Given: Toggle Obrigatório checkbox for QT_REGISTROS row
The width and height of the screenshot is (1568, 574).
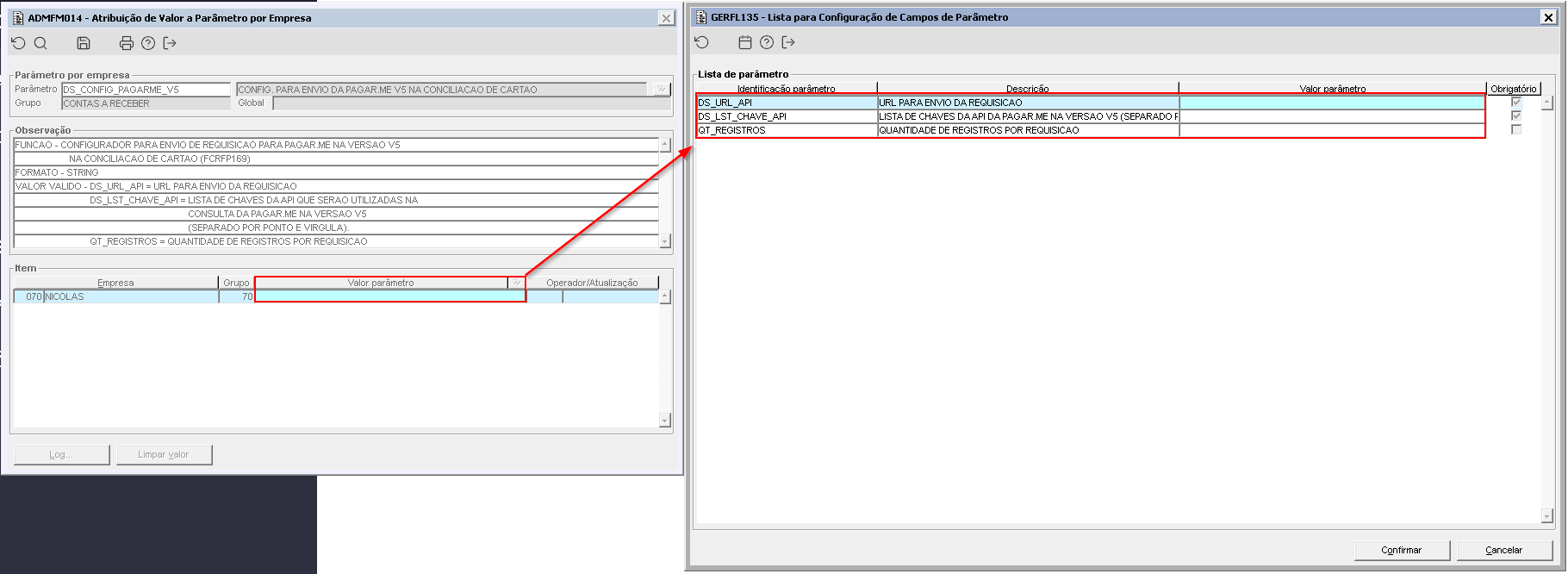Looking at the screenshot, I should tap(1516, 130).
